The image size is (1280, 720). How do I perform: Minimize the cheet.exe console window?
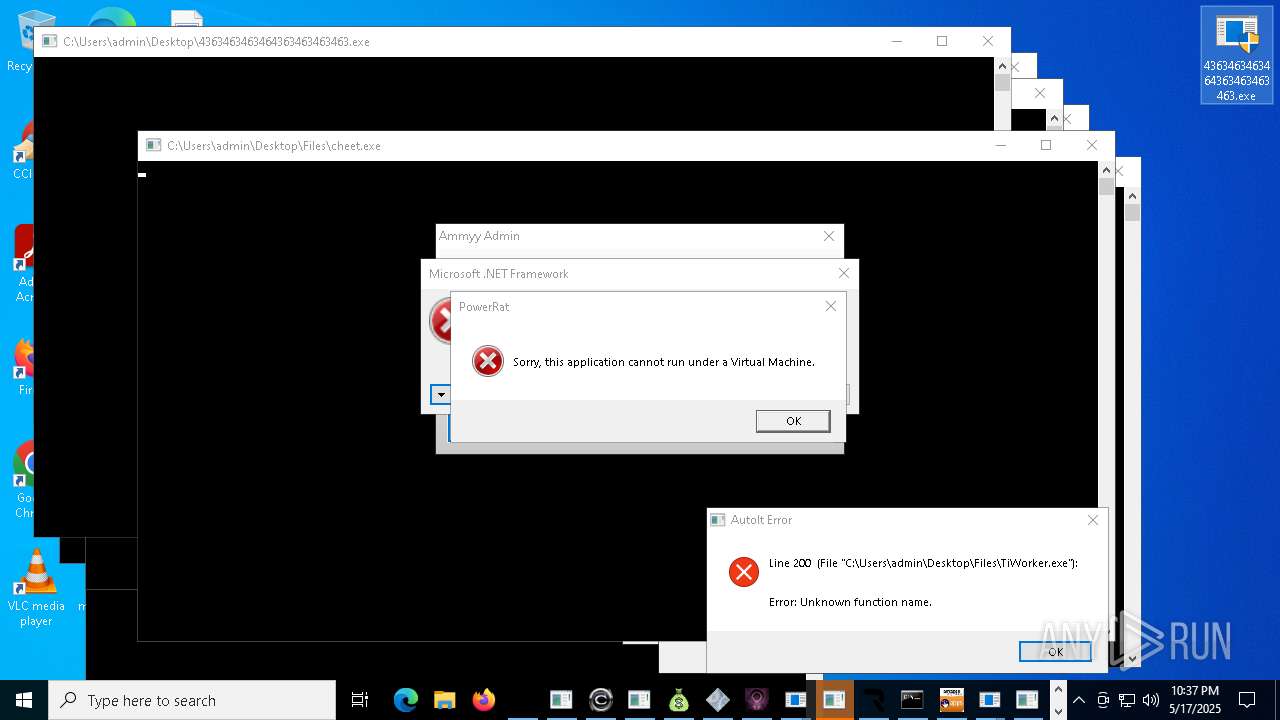click(x=1000, y=145)
